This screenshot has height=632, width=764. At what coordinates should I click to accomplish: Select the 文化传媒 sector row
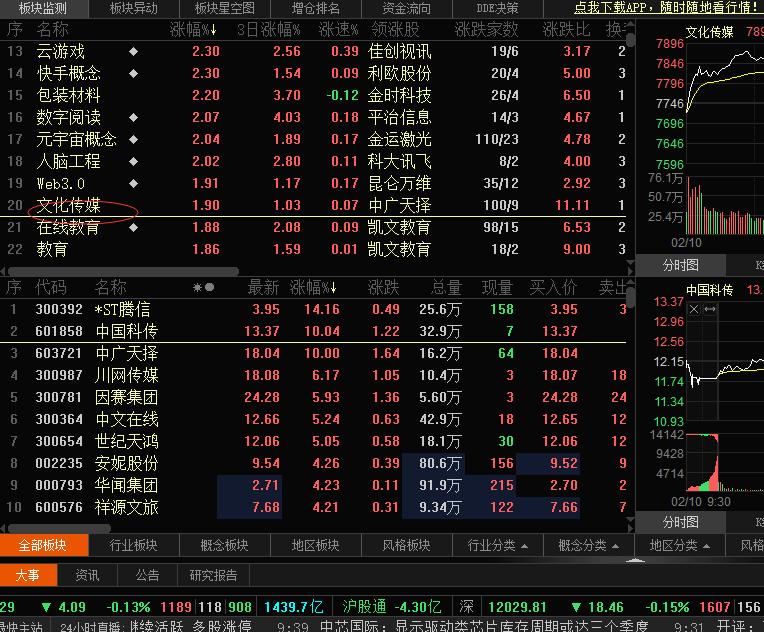coord(313,205)
